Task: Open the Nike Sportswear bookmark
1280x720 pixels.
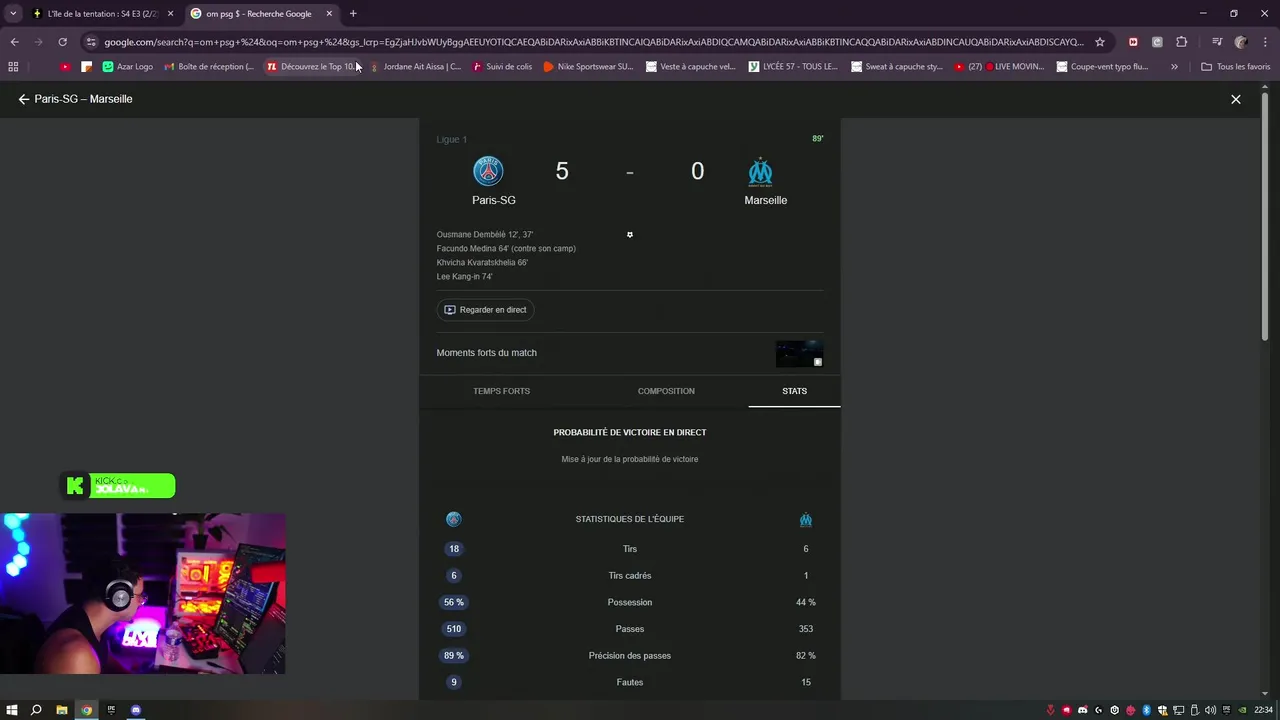Action: [x=588, y=67]
